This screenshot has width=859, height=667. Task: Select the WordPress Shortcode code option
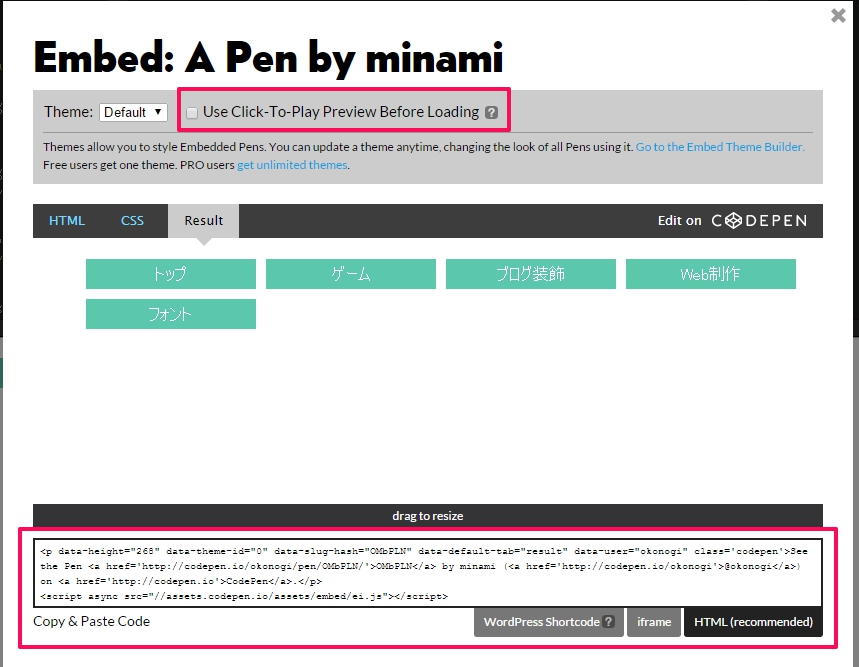549,622
